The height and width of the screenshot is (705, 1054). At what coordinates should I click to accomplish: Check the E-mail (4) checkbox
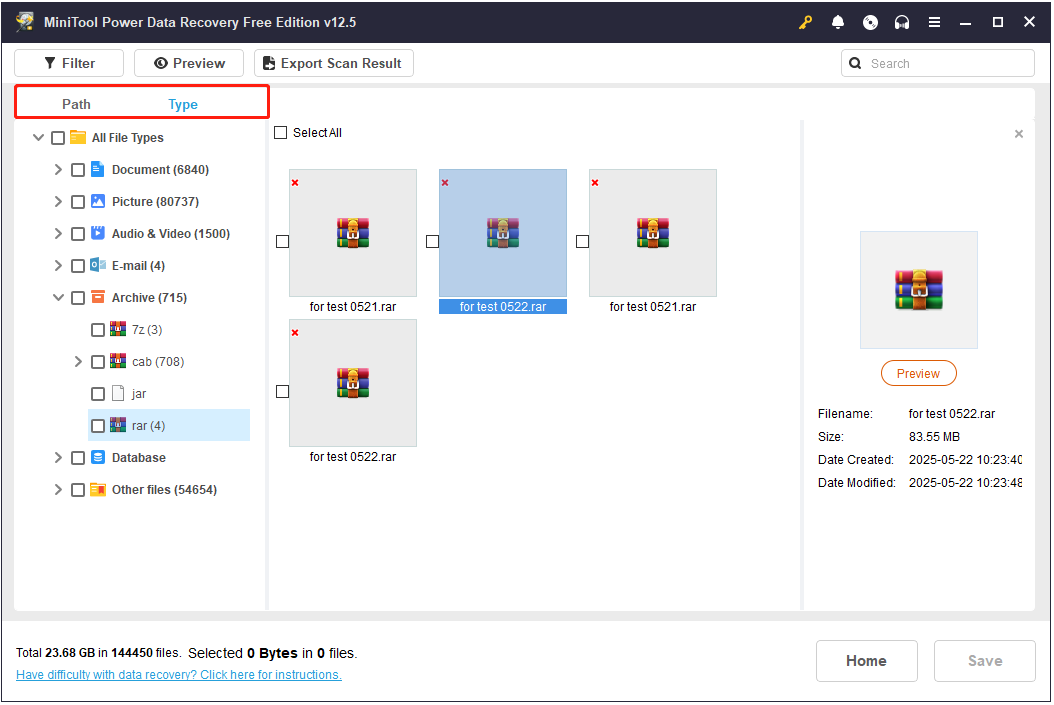[78, 266]
